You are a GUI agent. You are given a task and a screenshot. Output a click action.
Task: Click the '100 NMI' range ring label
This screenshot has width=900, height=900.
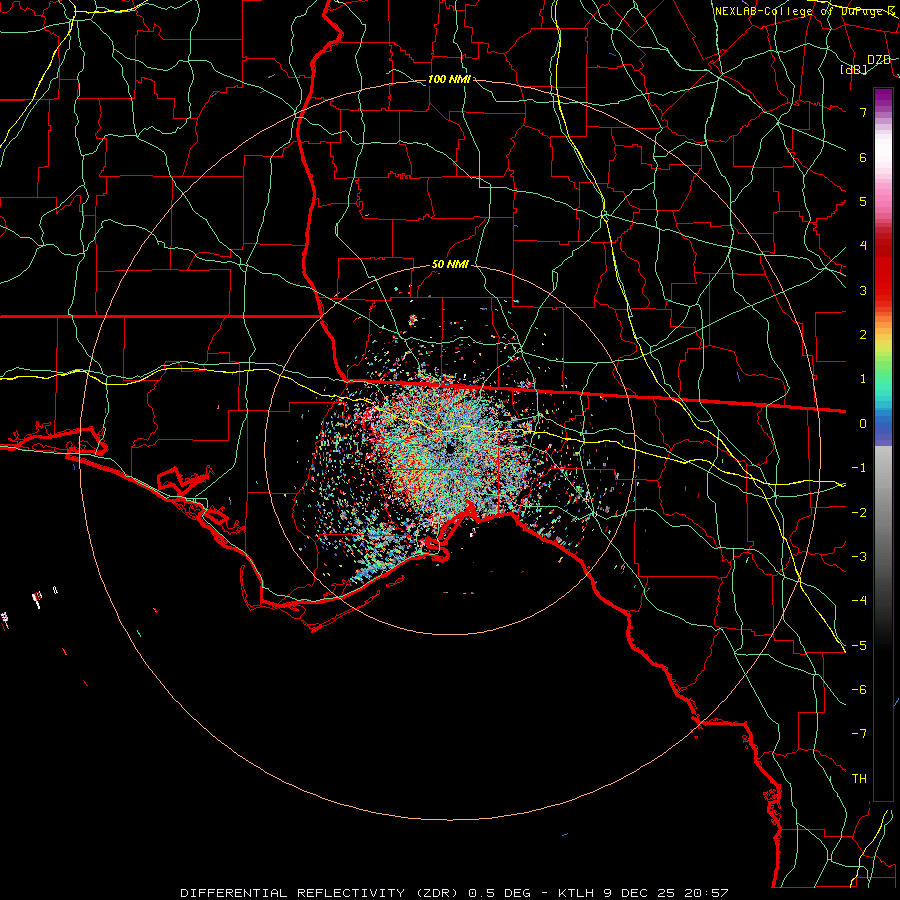(449, 79)
